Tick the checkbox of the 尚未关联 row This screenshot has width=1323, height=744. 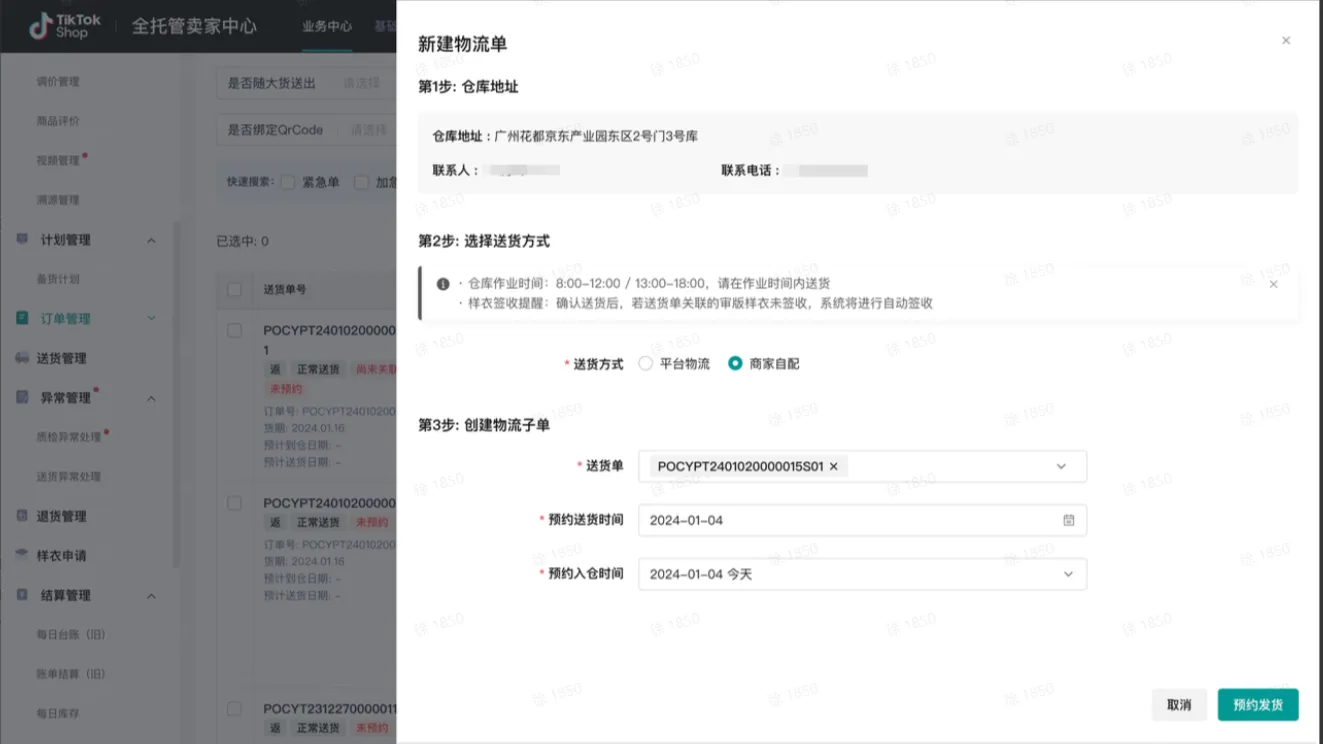pos(235,330)
